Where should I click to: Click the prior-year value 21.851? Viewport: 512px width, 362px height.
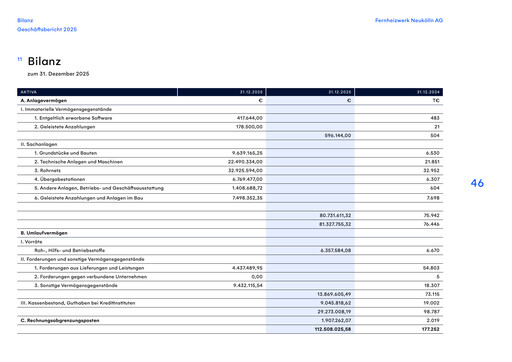click(432, 162)
